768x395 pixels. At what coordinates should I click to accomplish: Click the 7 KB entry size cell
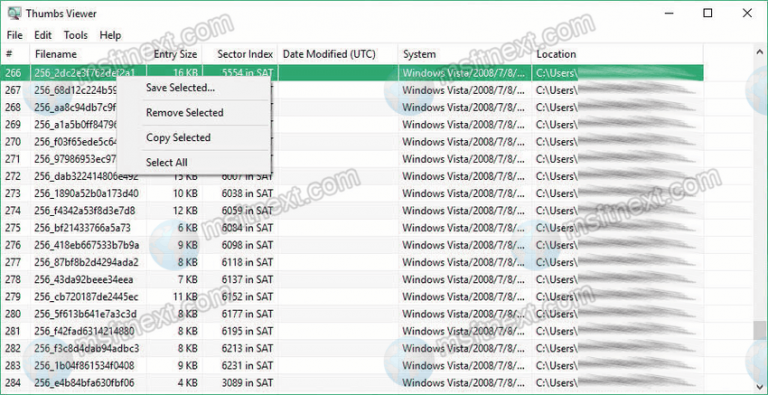(188, 280)
